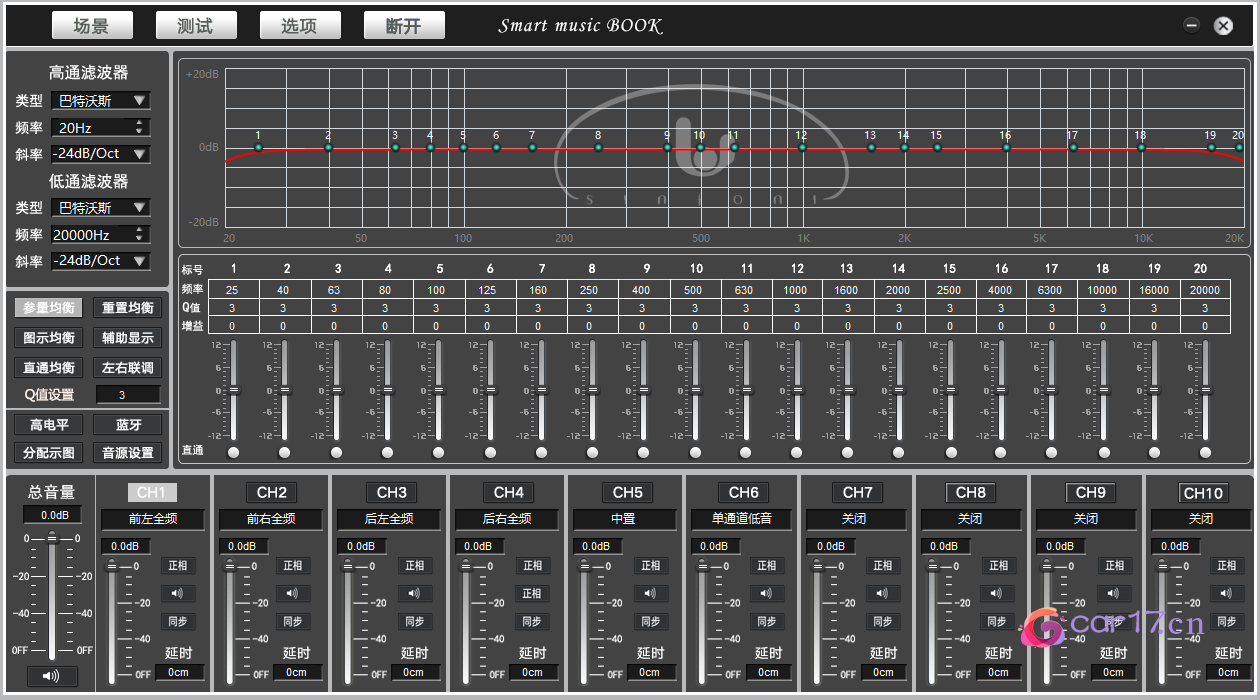The image size is (1260, 700).
Task: Mute CH7 with its speaker icon
Action: 881,593
